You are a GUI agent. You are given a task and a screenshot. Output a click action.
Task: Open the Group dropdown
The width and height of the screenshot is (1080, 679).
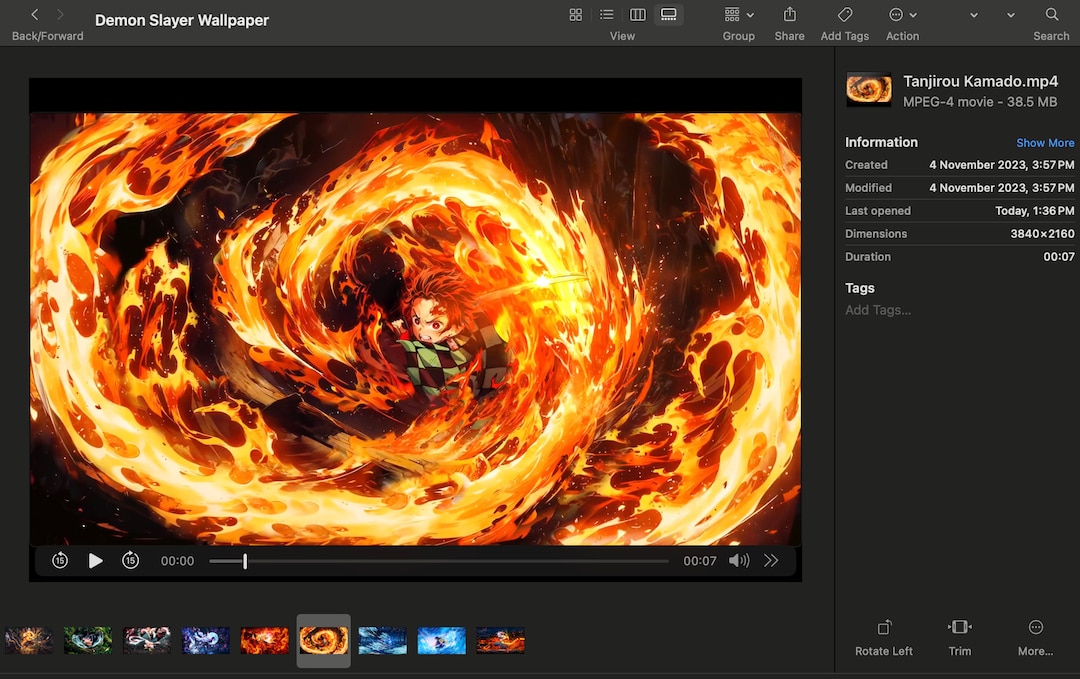735,15
